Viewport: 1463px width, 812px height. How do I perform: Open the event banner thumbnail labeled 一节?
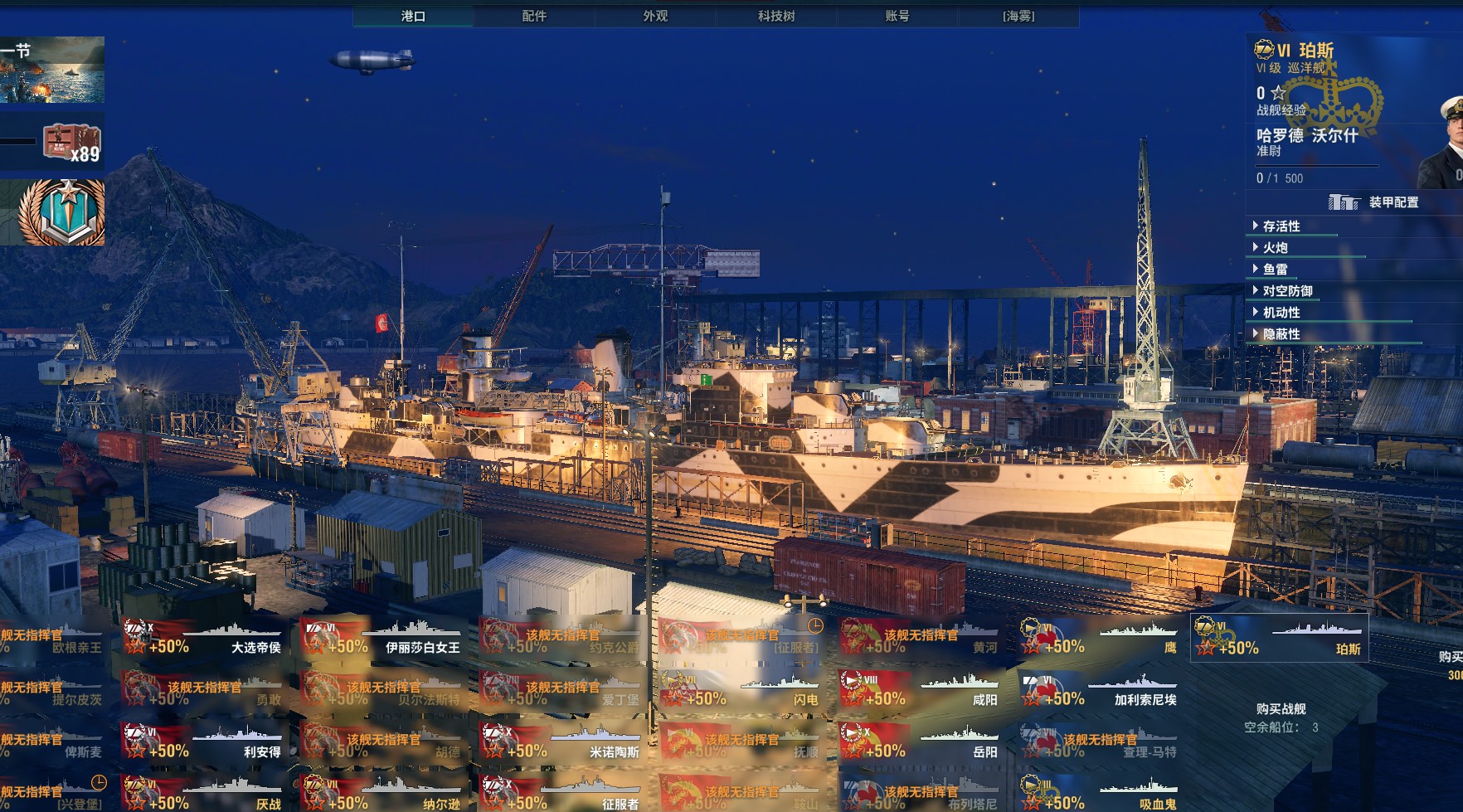coord(52,70)
